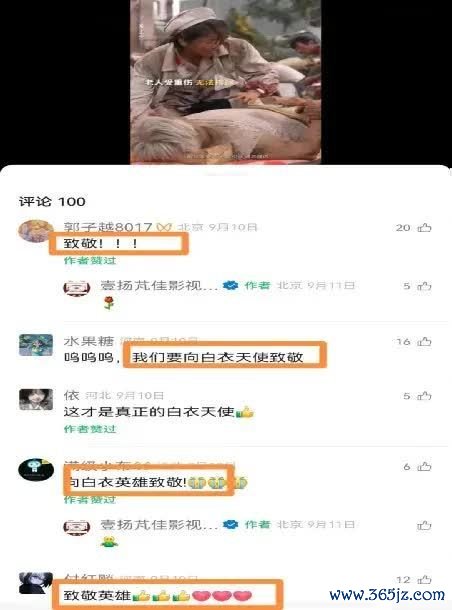This screenshot has height=610, width=452.
Task: Like the comment by 郭子越8017
Action: pyautogui.click(x=424, y=227)
